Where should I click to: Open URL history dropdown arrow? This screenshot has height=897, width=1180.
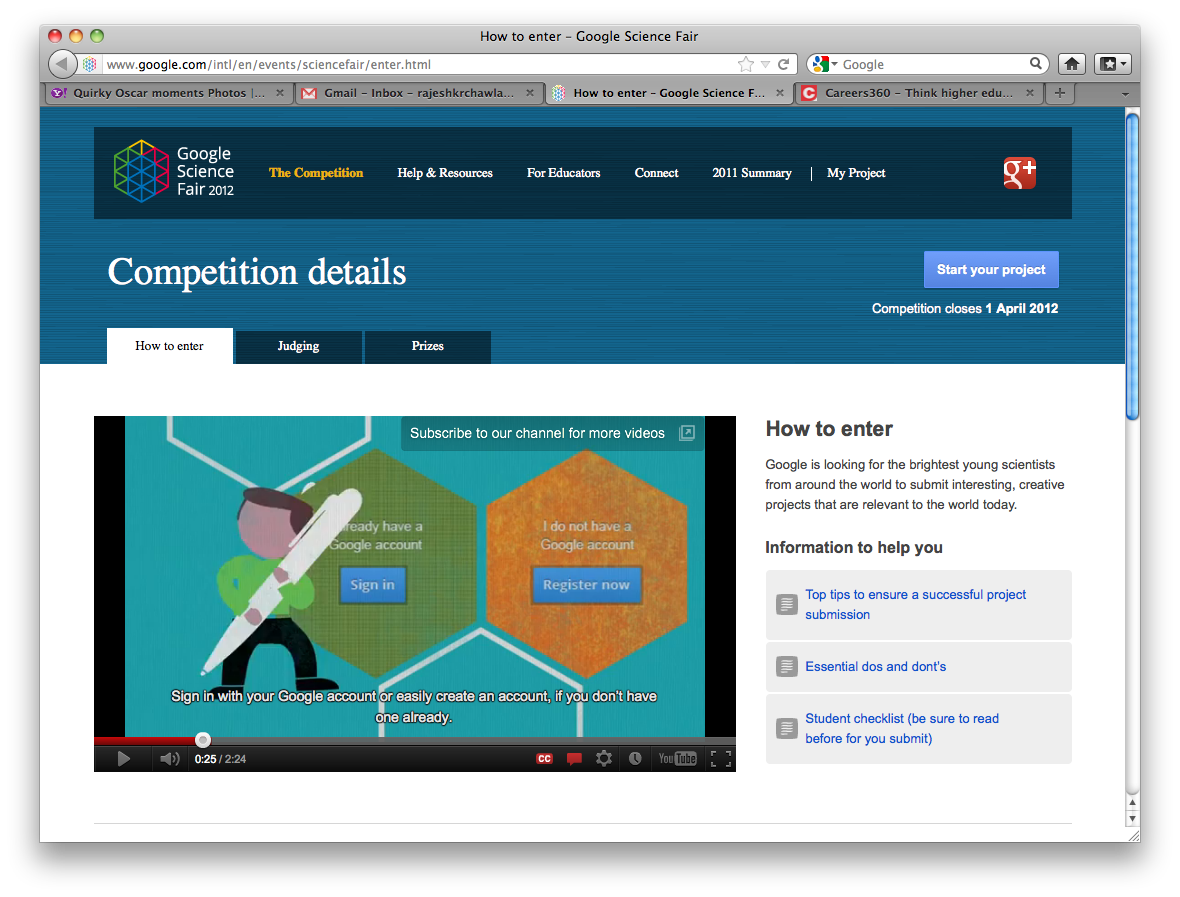765,65
